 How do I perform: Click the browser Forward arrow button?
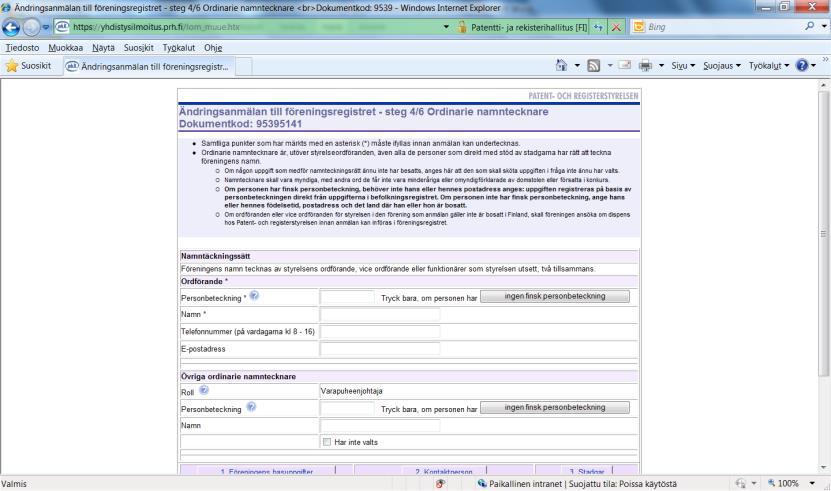coord(31,28)
